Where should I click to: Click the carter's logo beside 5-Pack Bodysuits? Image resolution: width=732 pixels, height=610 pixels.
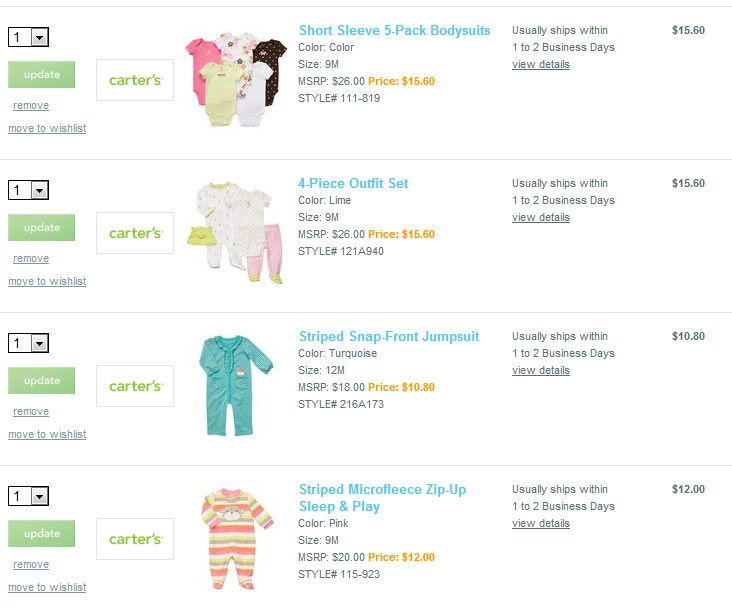[135, 80]
